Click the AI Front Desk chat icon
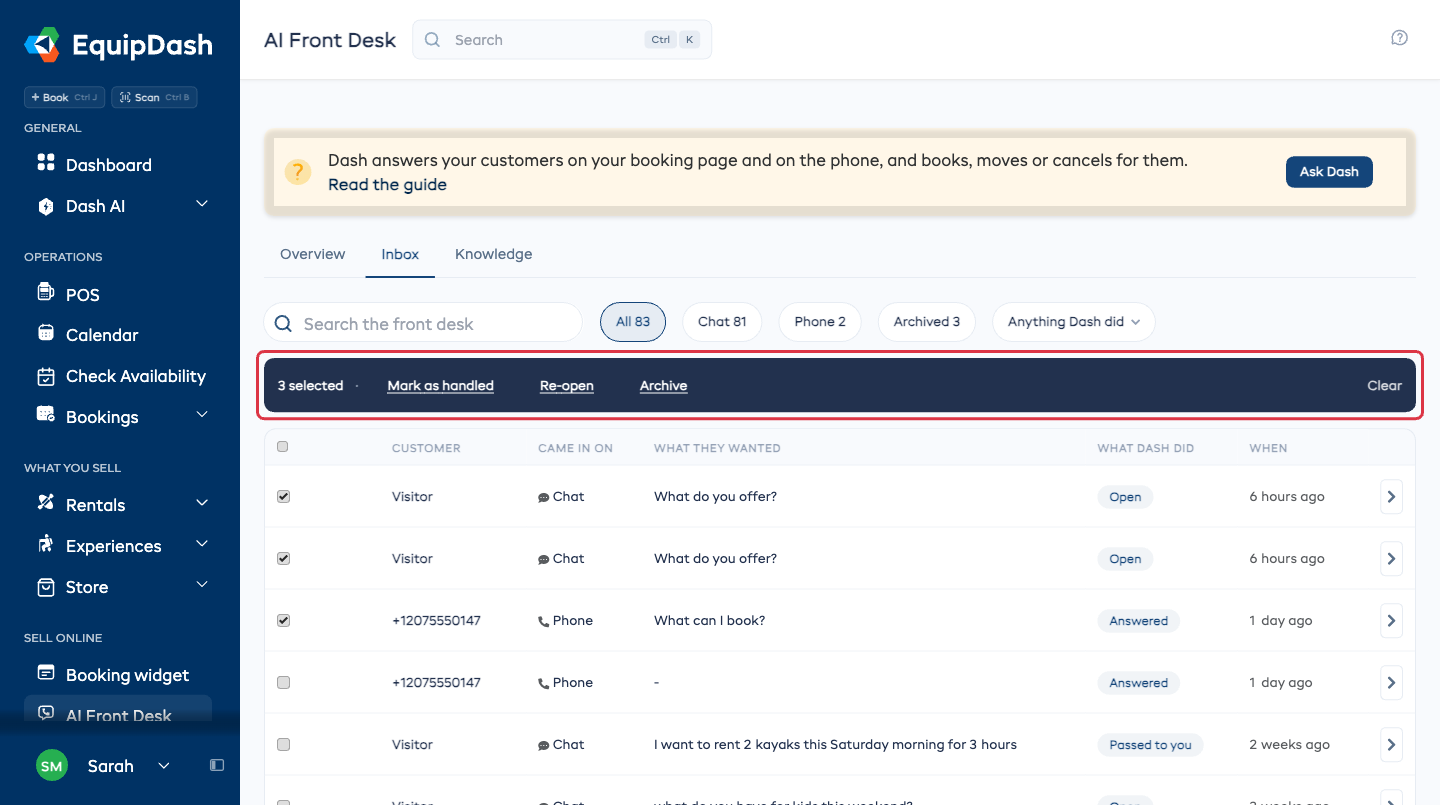Viewport: 1440px width, 805px height. point(45,713)
